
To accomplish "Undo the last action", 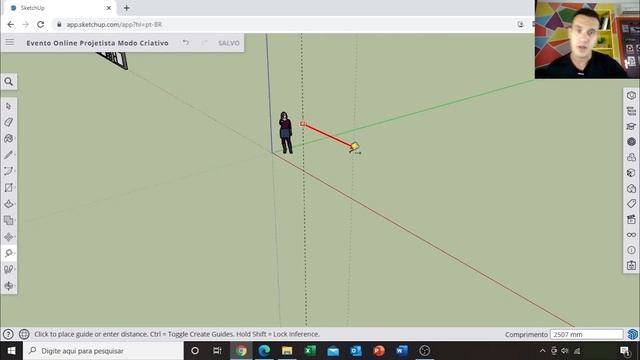I will pyautogui.click(x=186, y=42).
